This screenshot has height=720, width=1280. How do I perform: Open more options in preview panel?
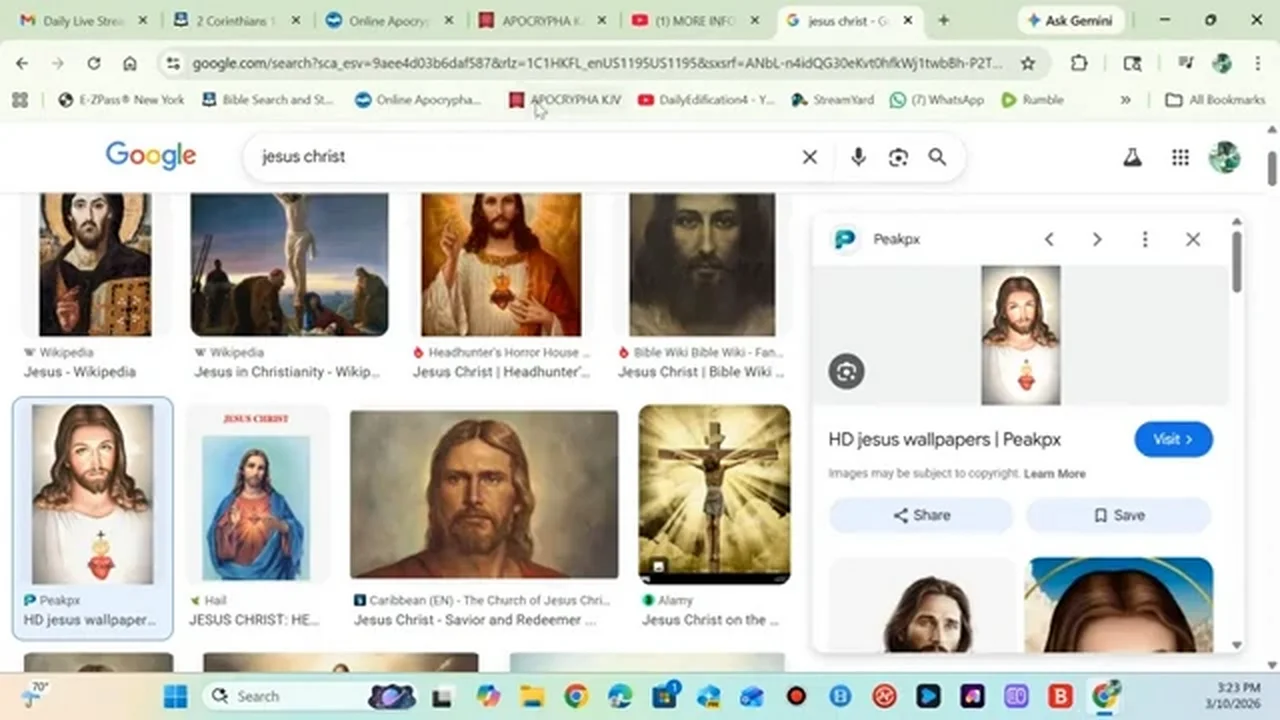coord(1145,240)
